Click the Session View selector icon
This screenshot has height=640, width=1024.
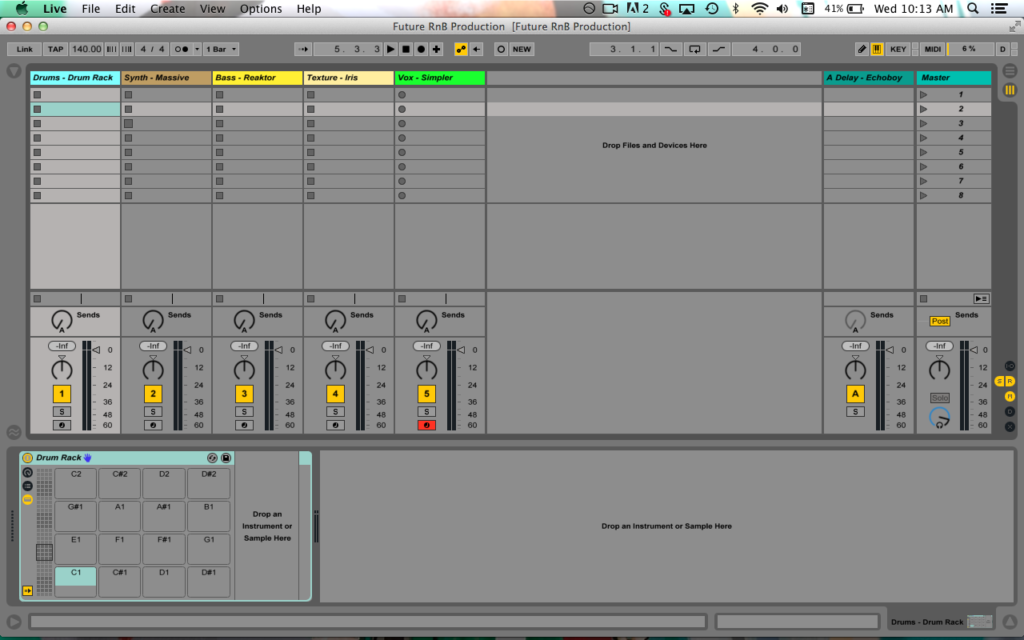(x=1010, y=90)
